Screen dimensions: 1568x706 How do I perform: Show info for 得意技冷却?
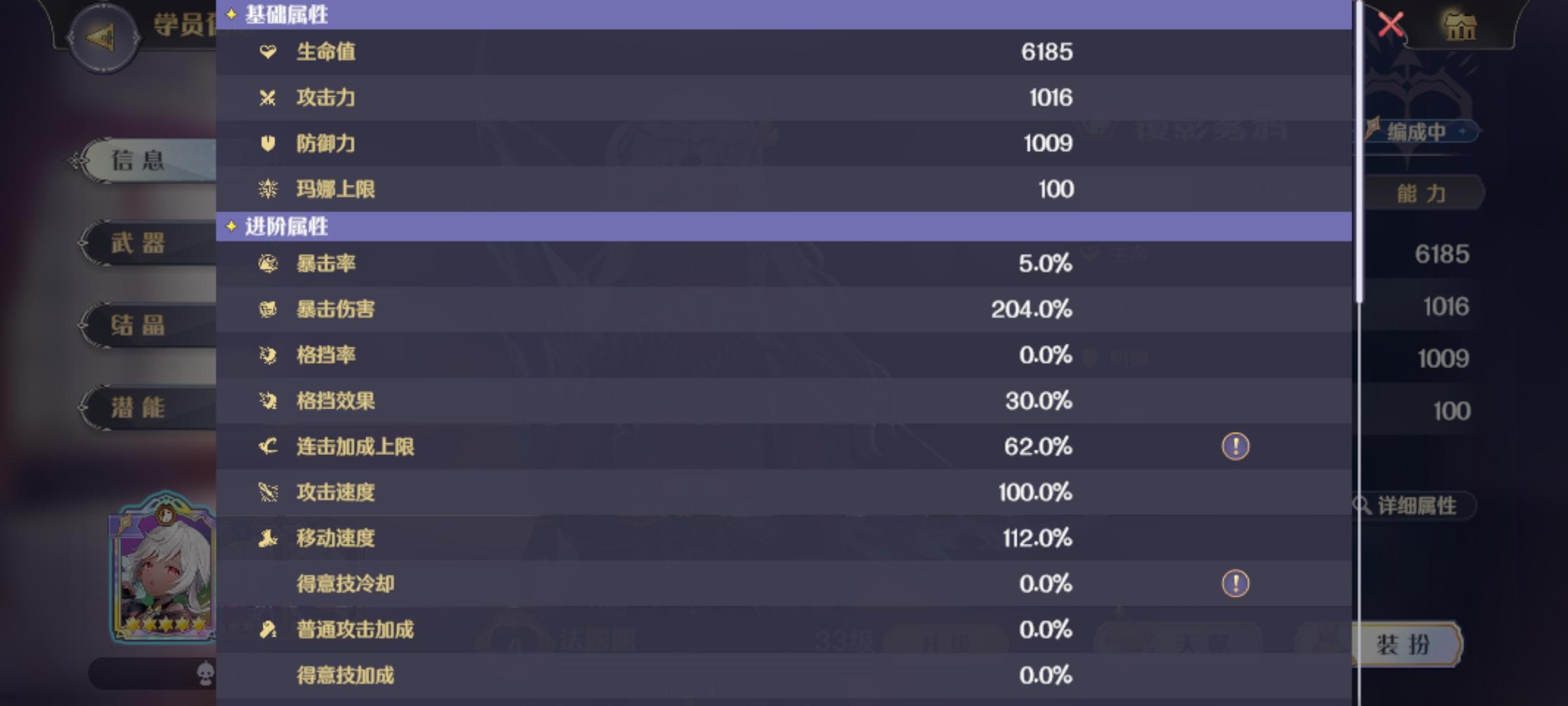1235,584
